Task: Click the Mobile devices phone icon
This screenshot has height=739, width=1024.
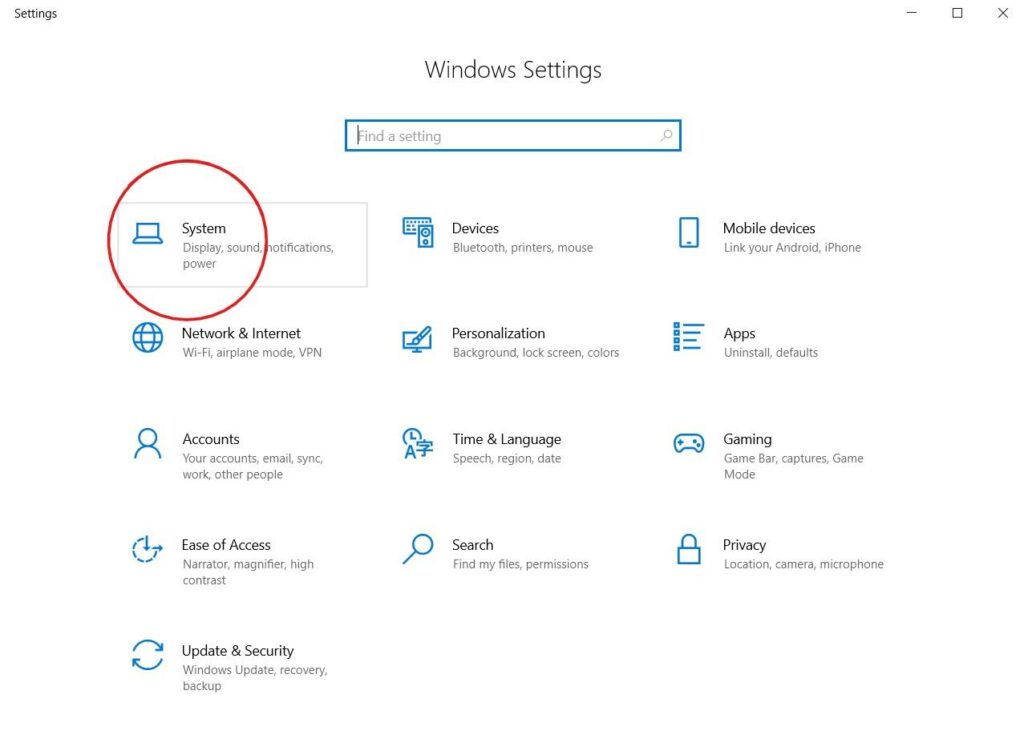Action: click(x=688, y=232)
